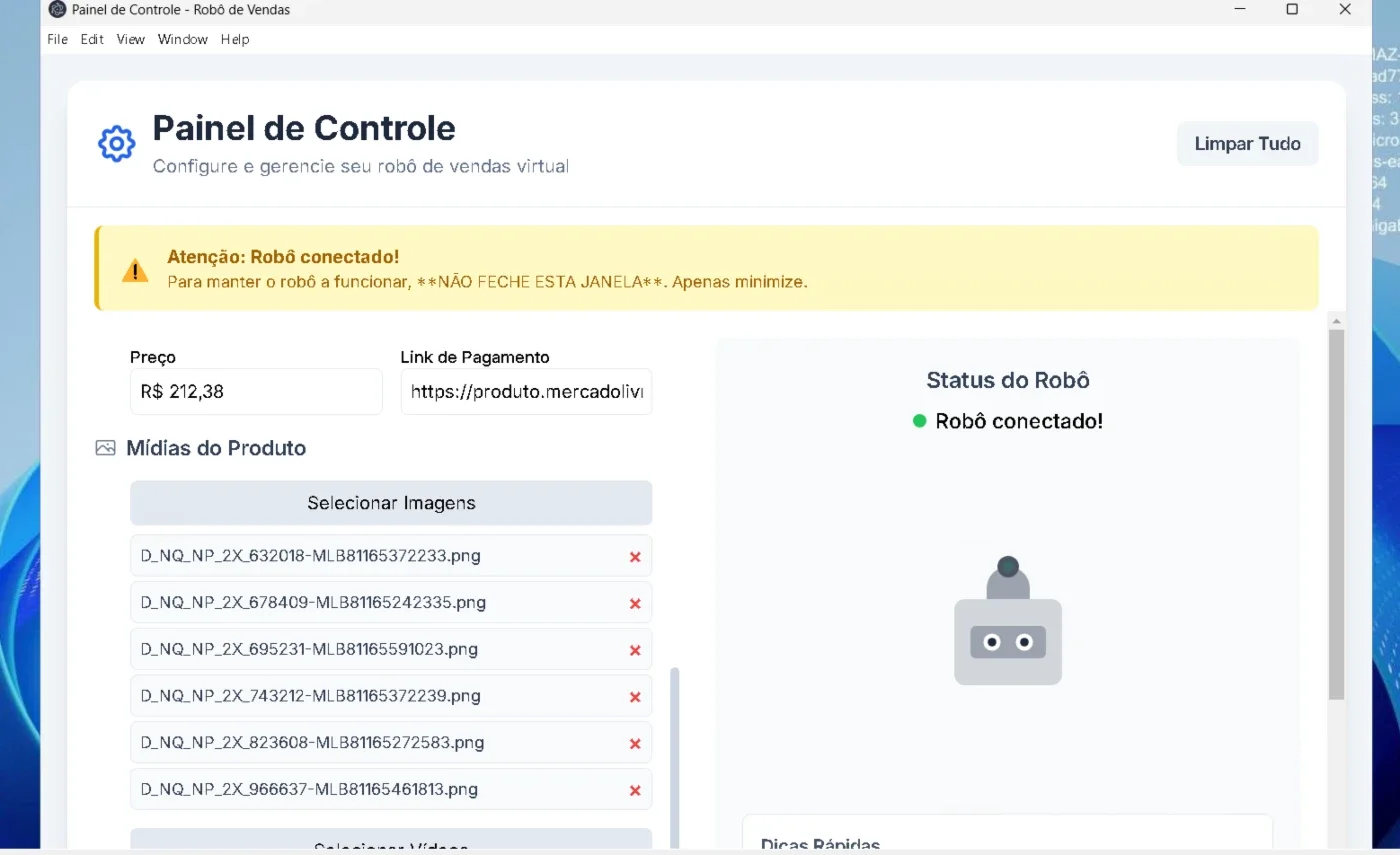1400x855 pixels.
Task: Remove image 966637-MLB81165461813.png via X icon
Action: pyautogui.click(x=635, y=790)
